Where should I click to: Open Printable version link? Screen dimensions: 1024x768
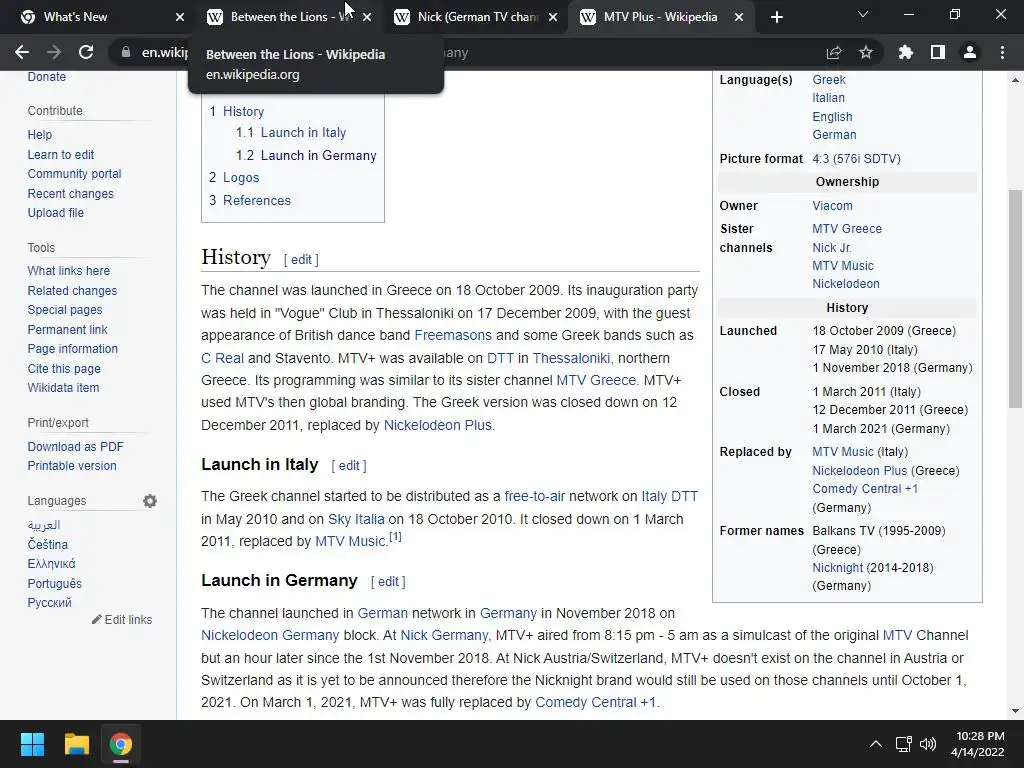point(72,466)
